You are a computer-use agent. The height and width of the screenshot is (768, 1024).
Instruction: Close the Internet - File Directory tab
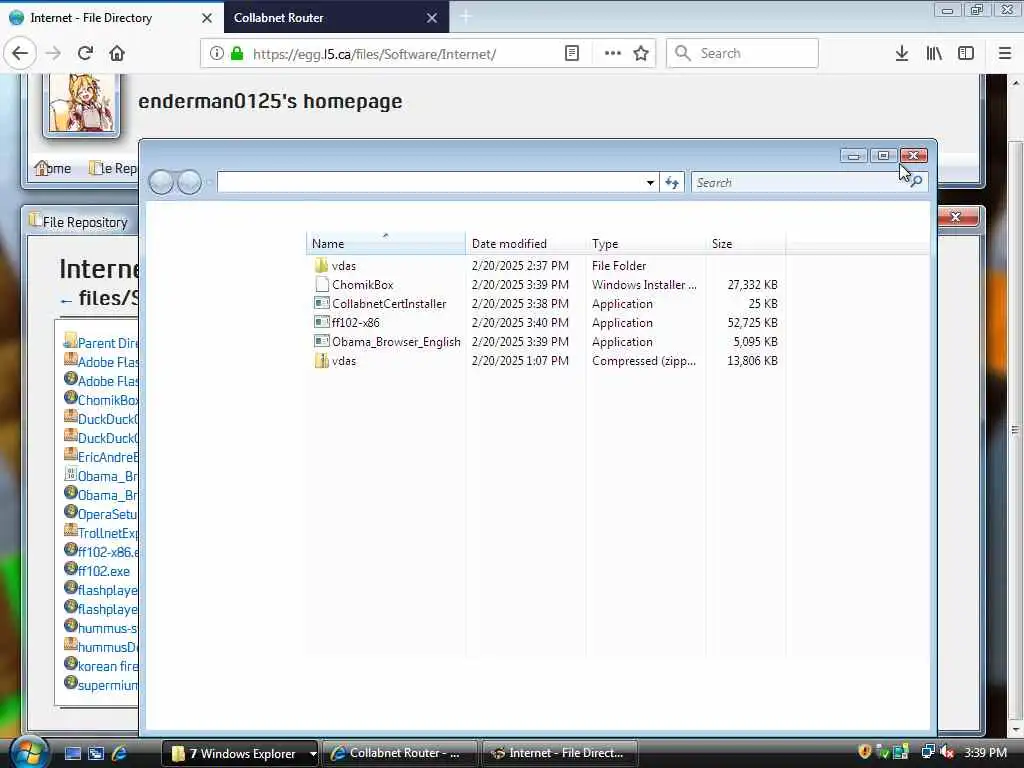coord(207,18)
